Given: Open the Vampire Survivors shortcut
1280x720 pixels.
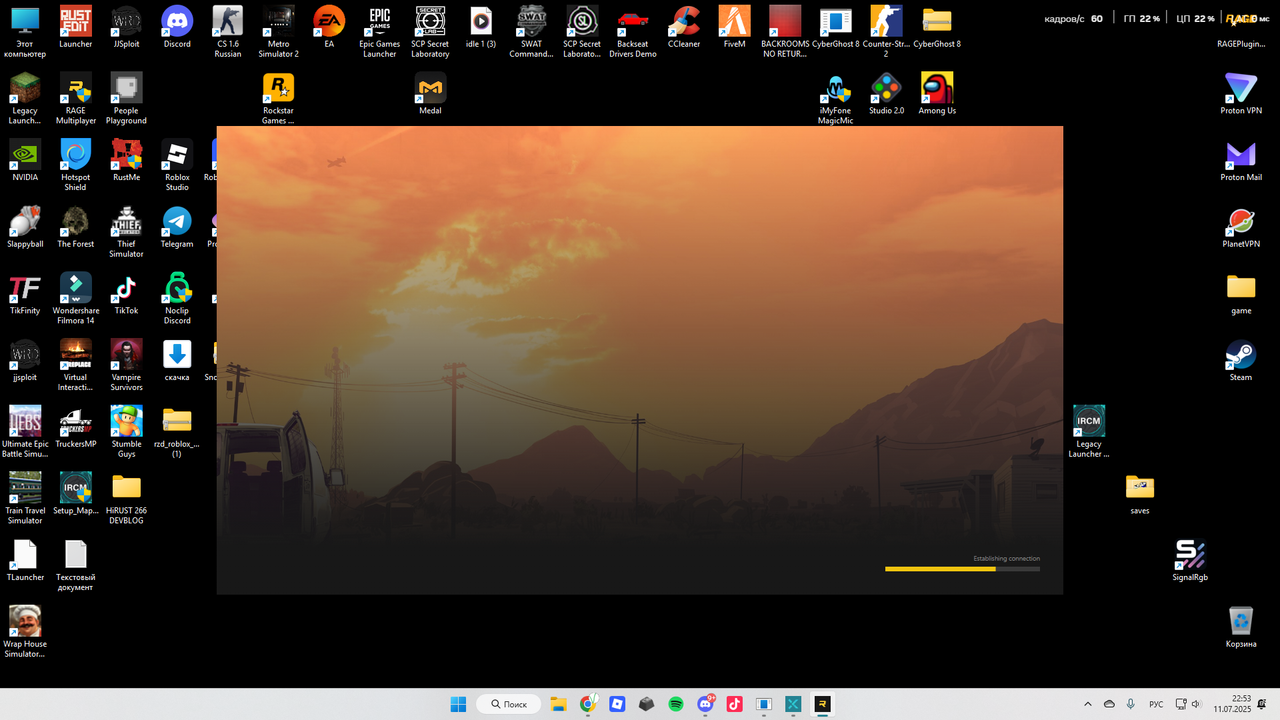Looking at the screenshot, I should coord(126,366).
